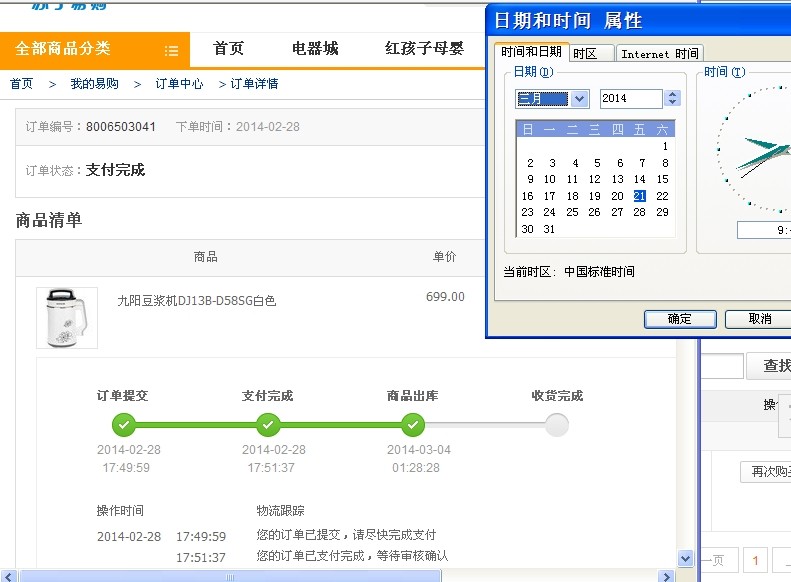Cancel the dialog with 取消

point(758,319)
